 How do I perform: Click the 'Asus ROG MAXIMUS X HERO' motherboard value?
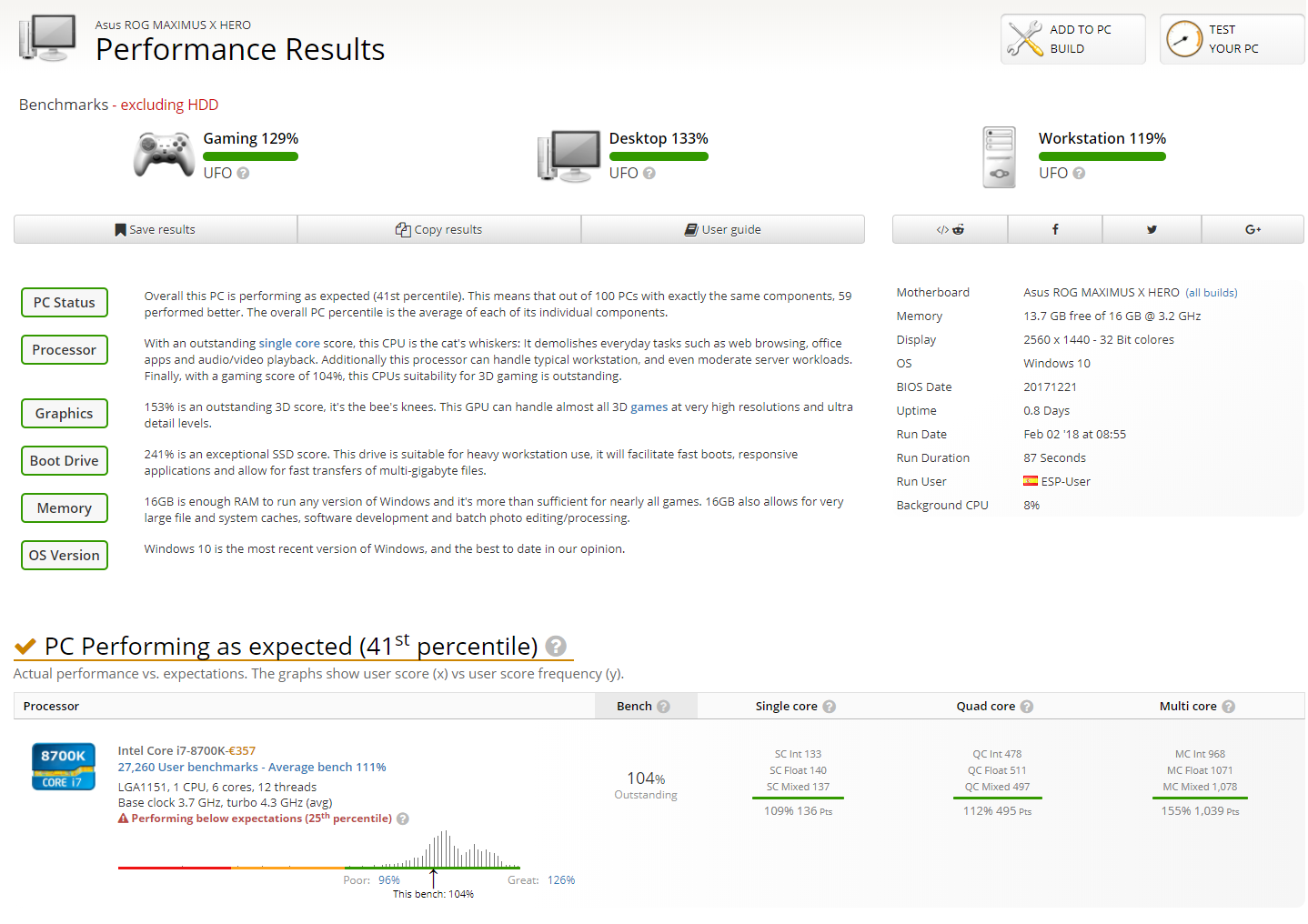1102,293
